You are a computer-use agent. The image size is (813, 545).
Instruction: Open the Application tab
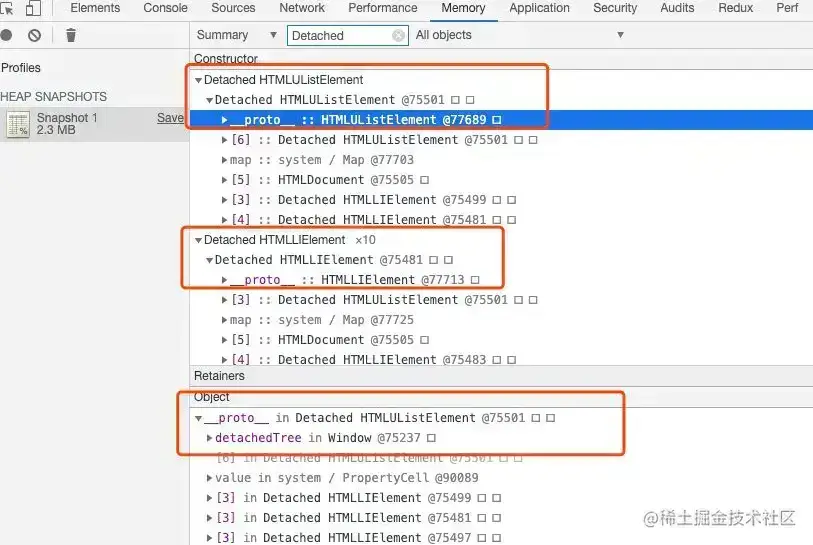(539, 8)
